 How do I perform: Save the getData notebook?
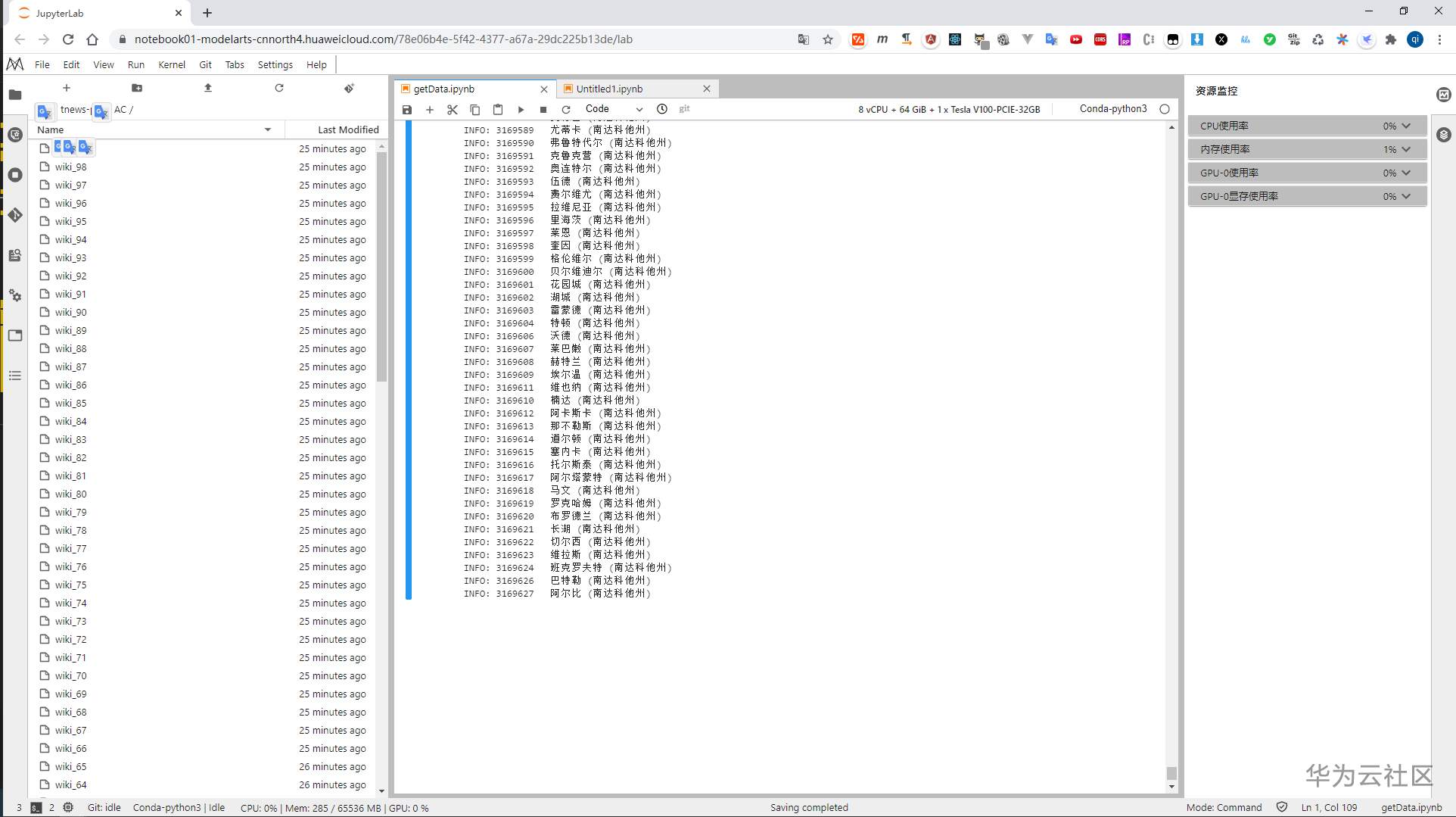pyautogui.click(x=406, y=109)
